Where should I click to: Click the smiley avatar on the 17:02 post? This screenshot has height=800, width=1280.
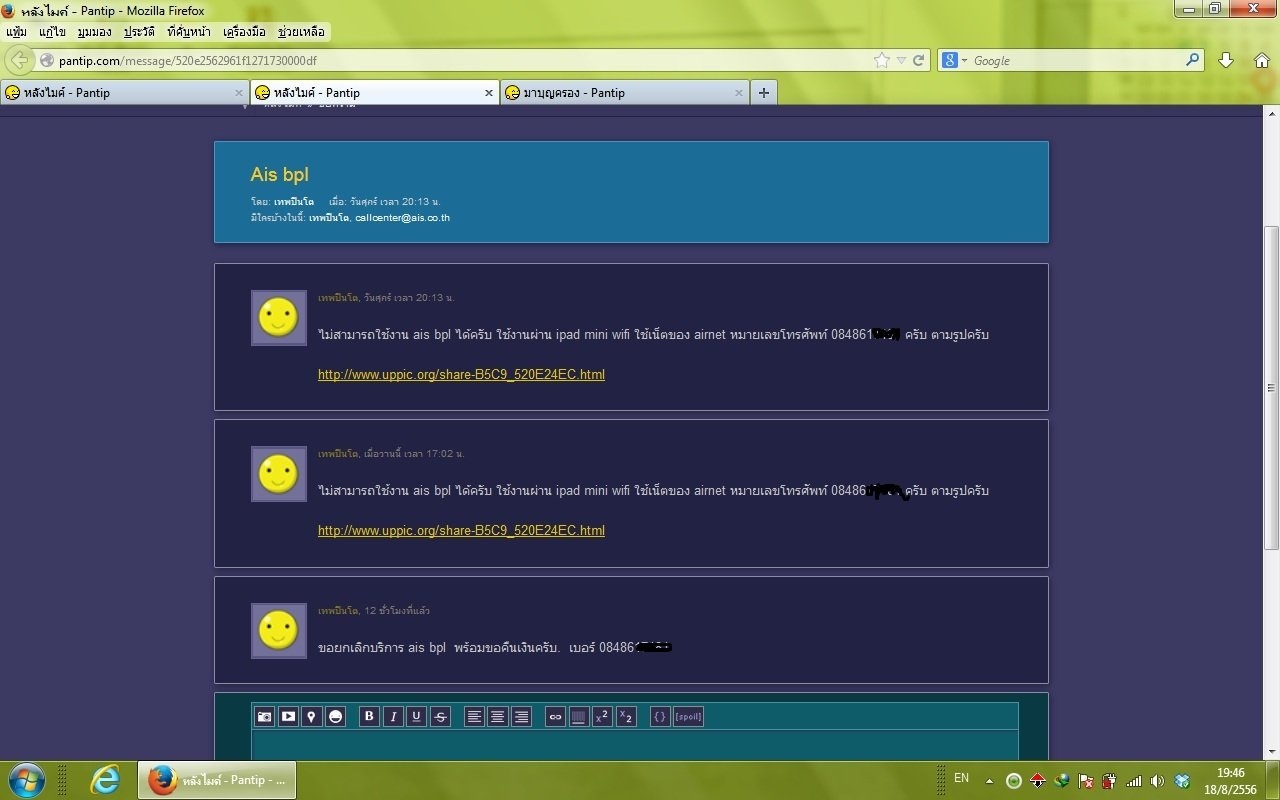[279, 474]
